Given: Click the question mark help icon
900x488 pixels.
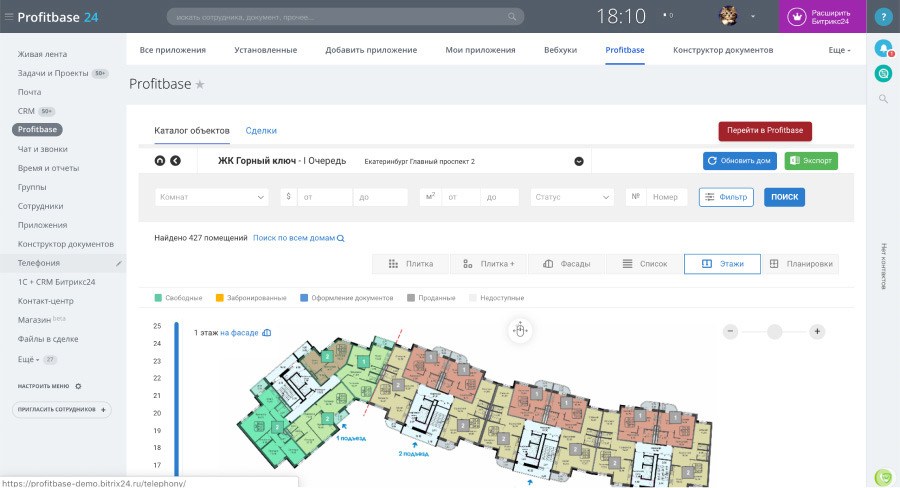Looking at the screenshot, I should click(883, 17).
